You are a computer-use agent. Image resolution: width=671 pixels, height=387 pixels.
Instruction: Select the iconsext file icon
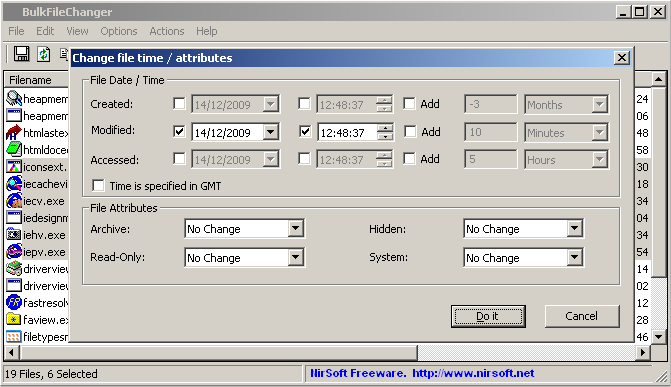14,167
